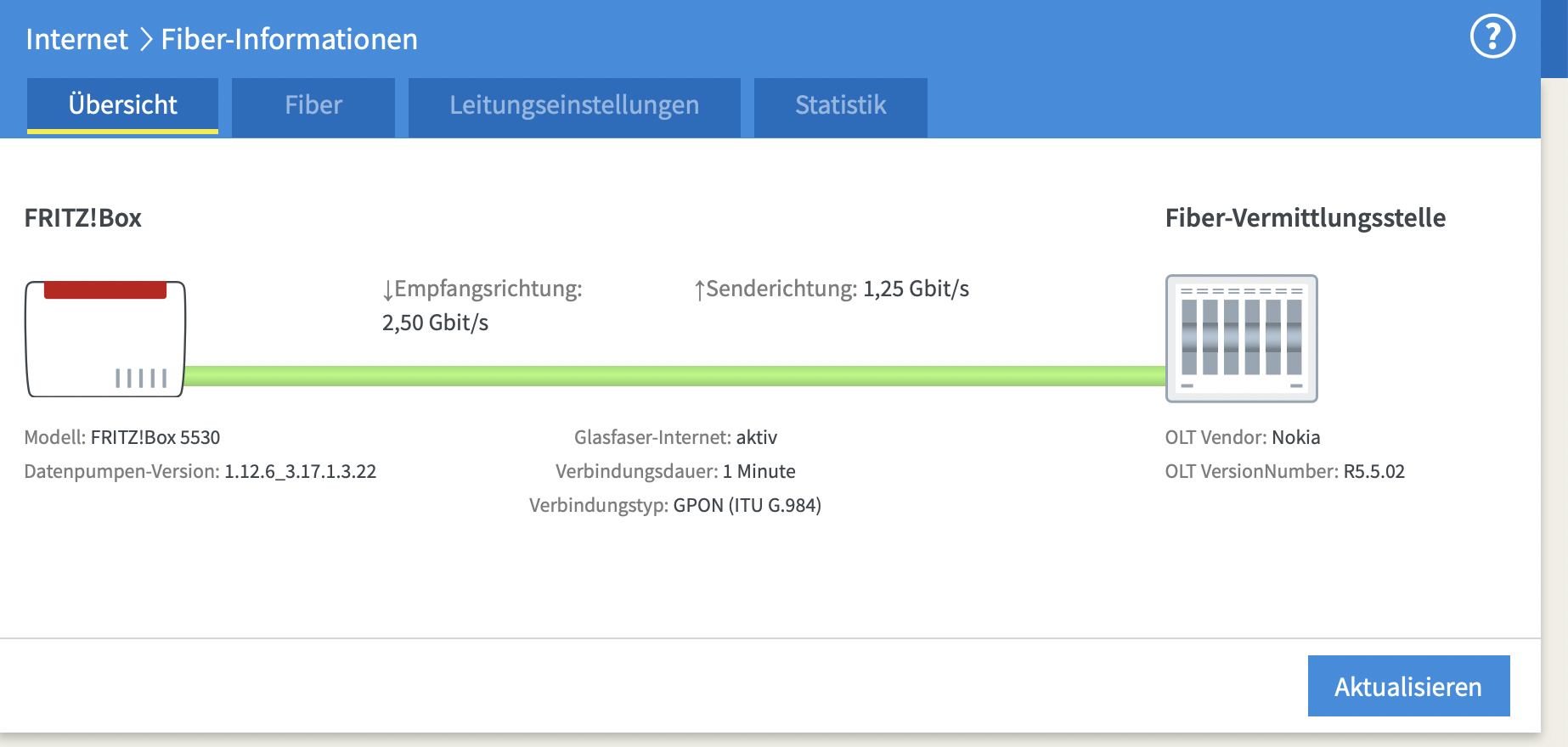Image resolution: width=1568 pixels, height=747 pixels.
Task: Switch to the Fiber tab
Action: [x=313, y=105]
